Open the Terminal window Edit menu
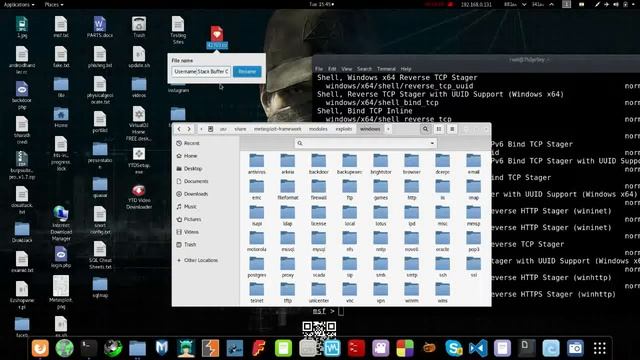Viewport: 640px width, 360px height. tap(332, 69)
